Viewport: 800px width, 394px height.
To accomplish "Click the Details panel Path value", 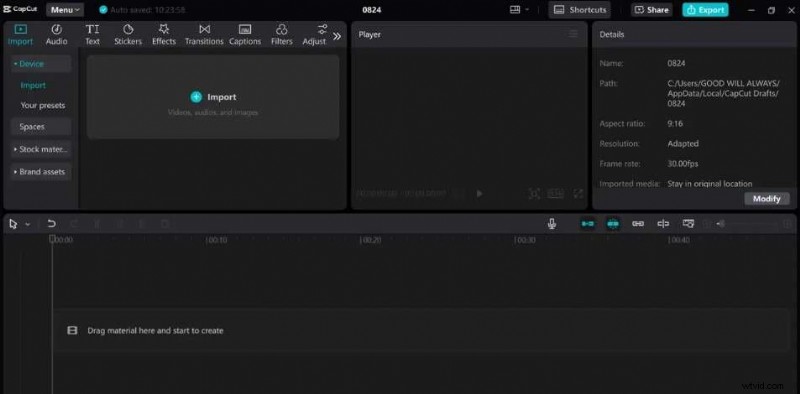I will (723, 93).
